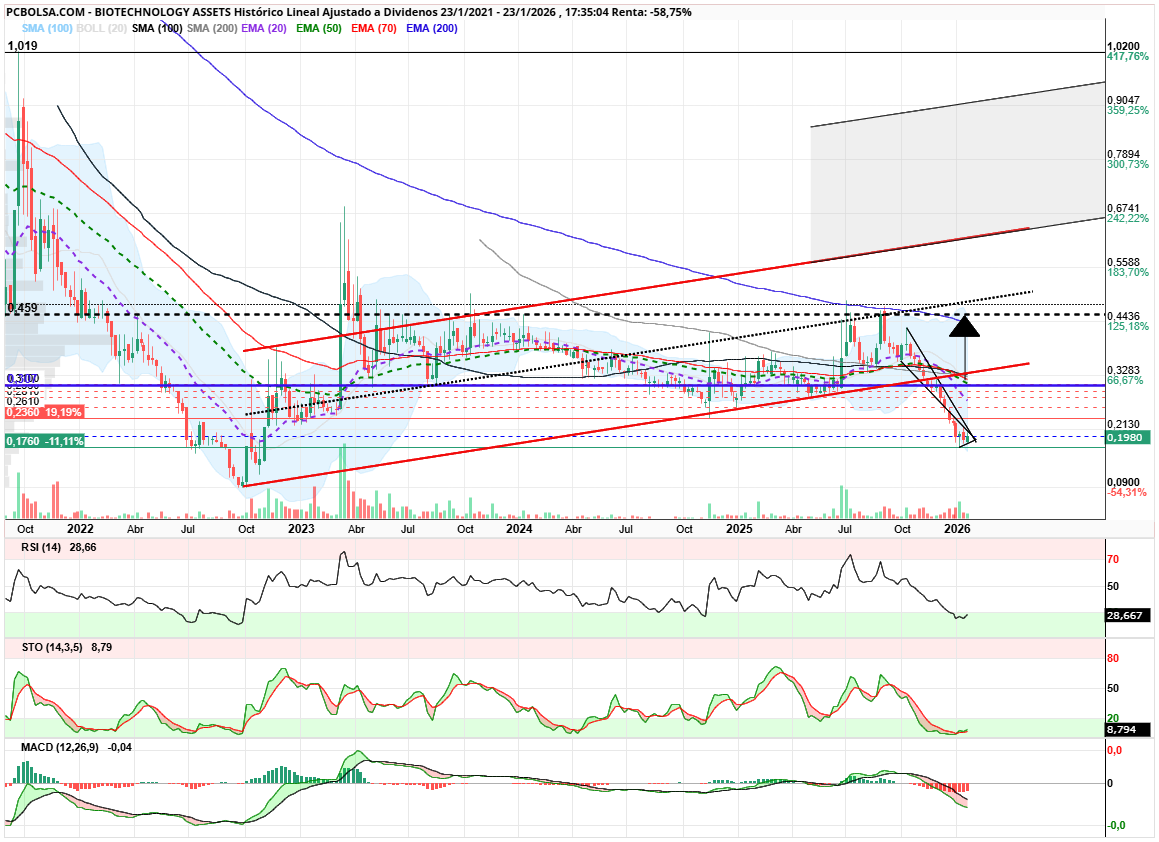Click the red 0,0 MACD axis label
The height and width of the screenshot is (842, 1159).
click(1114, 750)
